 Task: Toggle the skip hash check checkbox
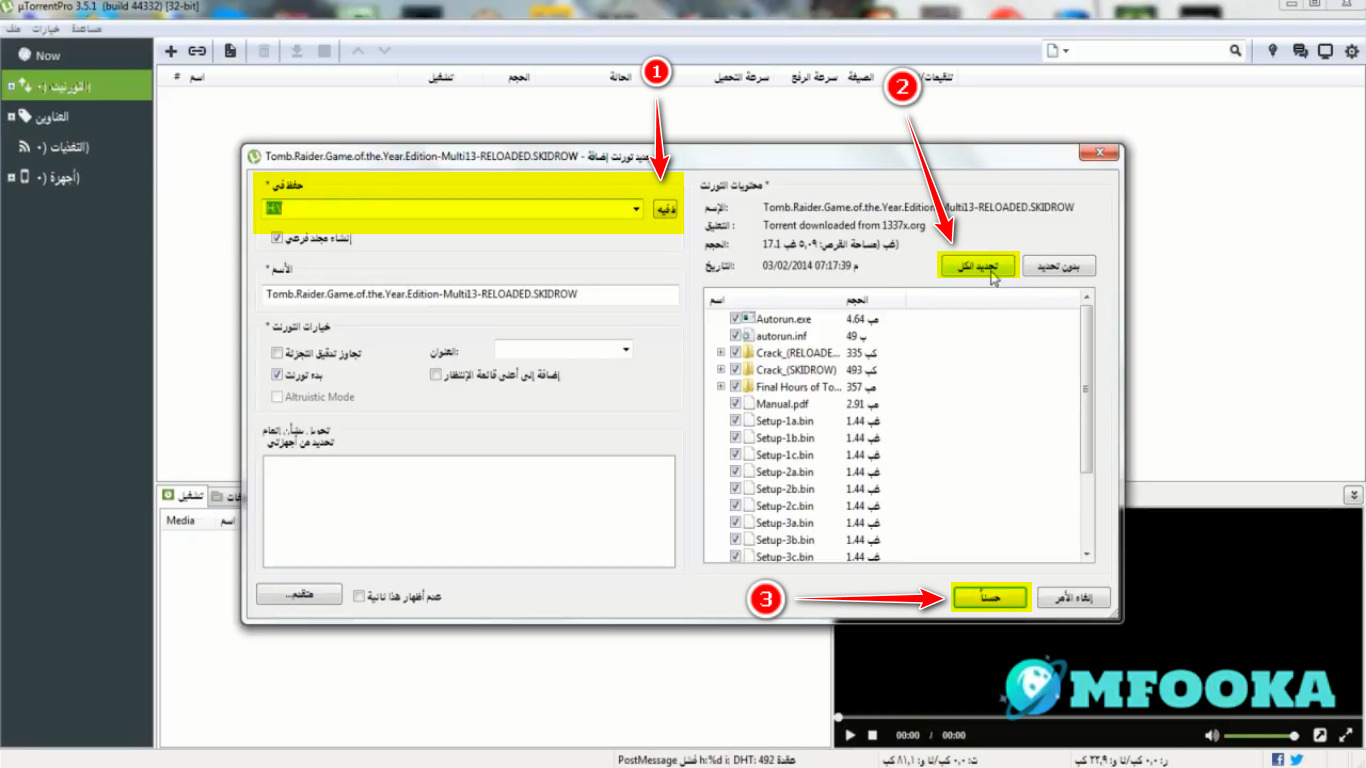point(277,353)
